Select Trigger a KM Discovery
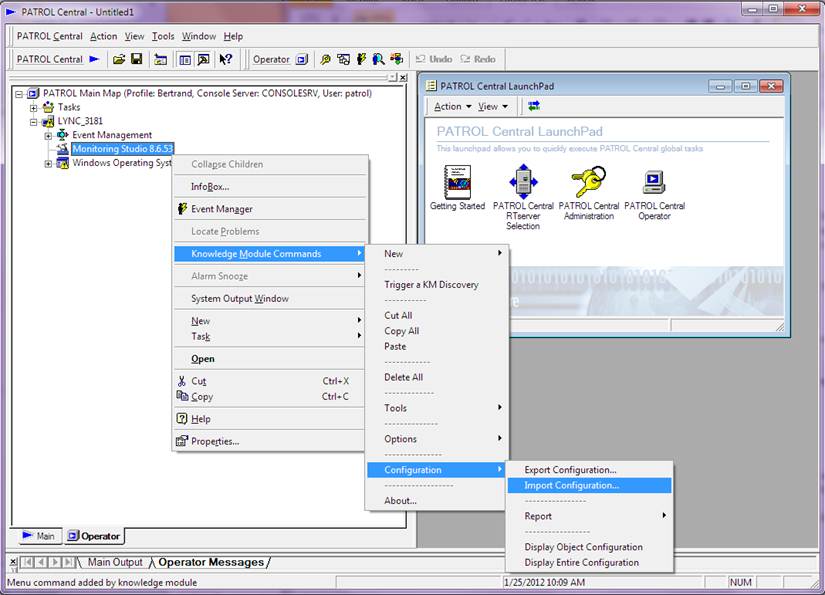 click(x=431, y=285)
